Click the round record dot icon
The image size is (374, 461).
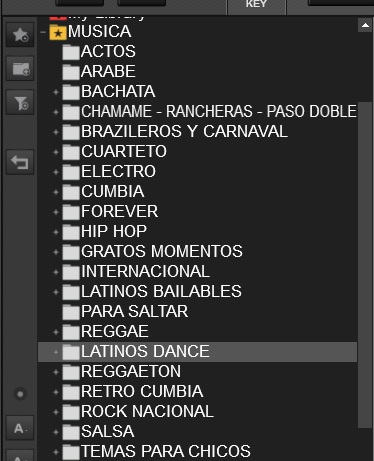(20, 394)
